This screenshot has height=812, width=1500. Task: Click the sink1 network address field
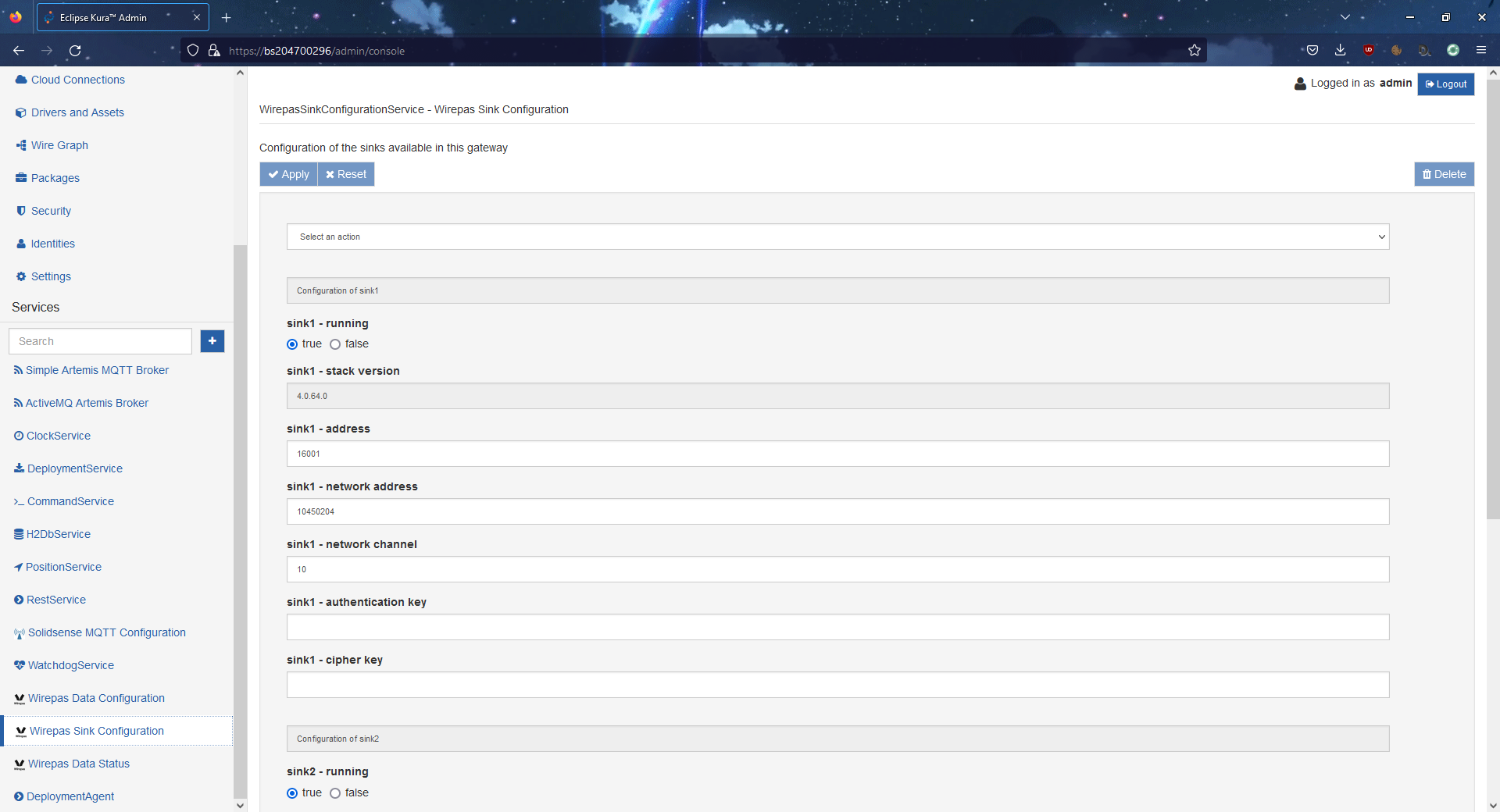click(837, 511)
